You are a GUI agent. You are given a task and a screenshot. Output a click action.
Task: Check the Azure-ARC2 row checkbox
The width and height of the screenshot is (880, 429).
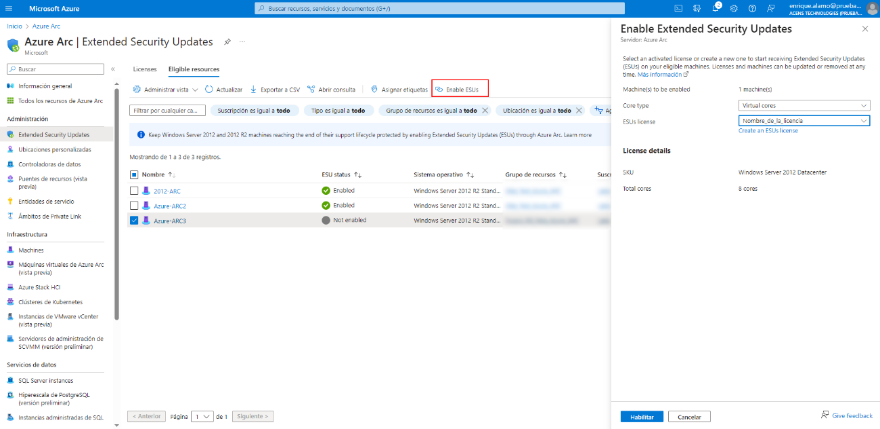[x=134, y=206]
